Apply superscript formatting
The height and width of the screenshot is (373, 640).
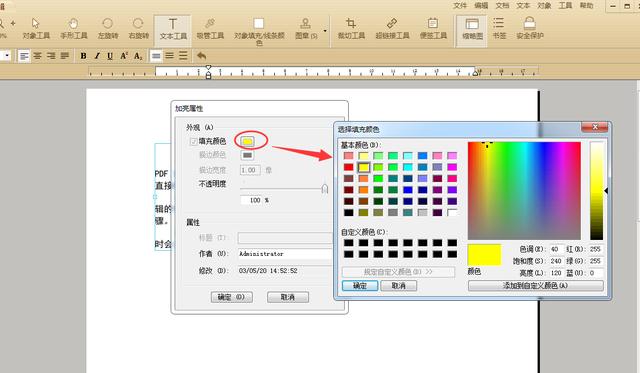click(124, 56)
